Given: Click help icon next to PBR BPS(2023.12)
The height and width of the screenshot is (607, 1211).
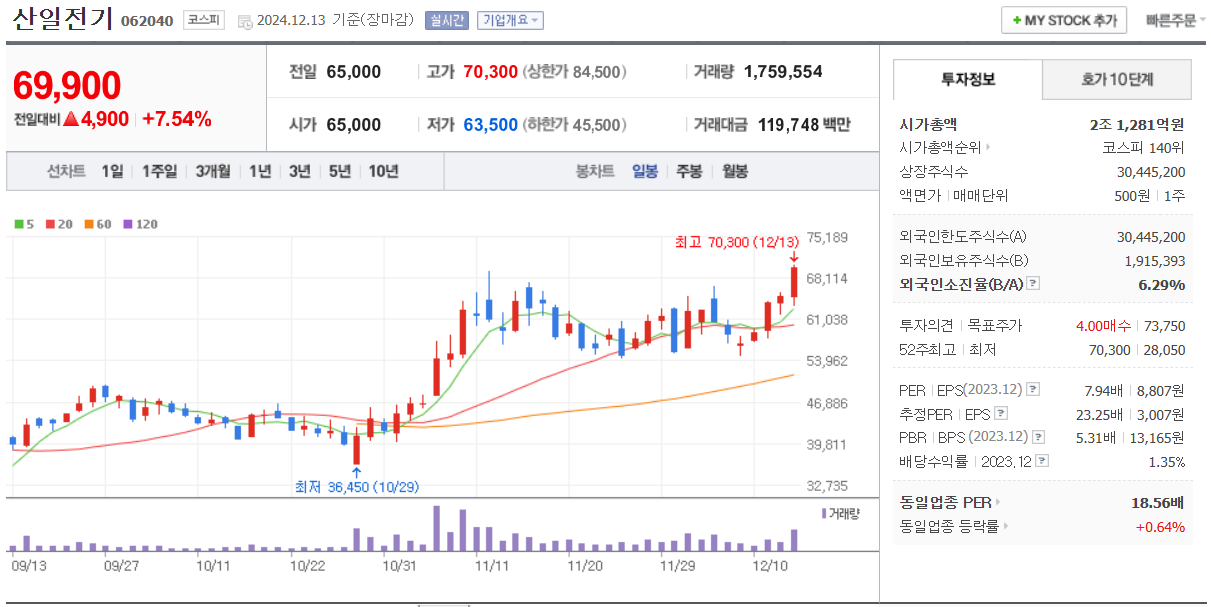Looking at the screenshot, I should pos(1038,437).
